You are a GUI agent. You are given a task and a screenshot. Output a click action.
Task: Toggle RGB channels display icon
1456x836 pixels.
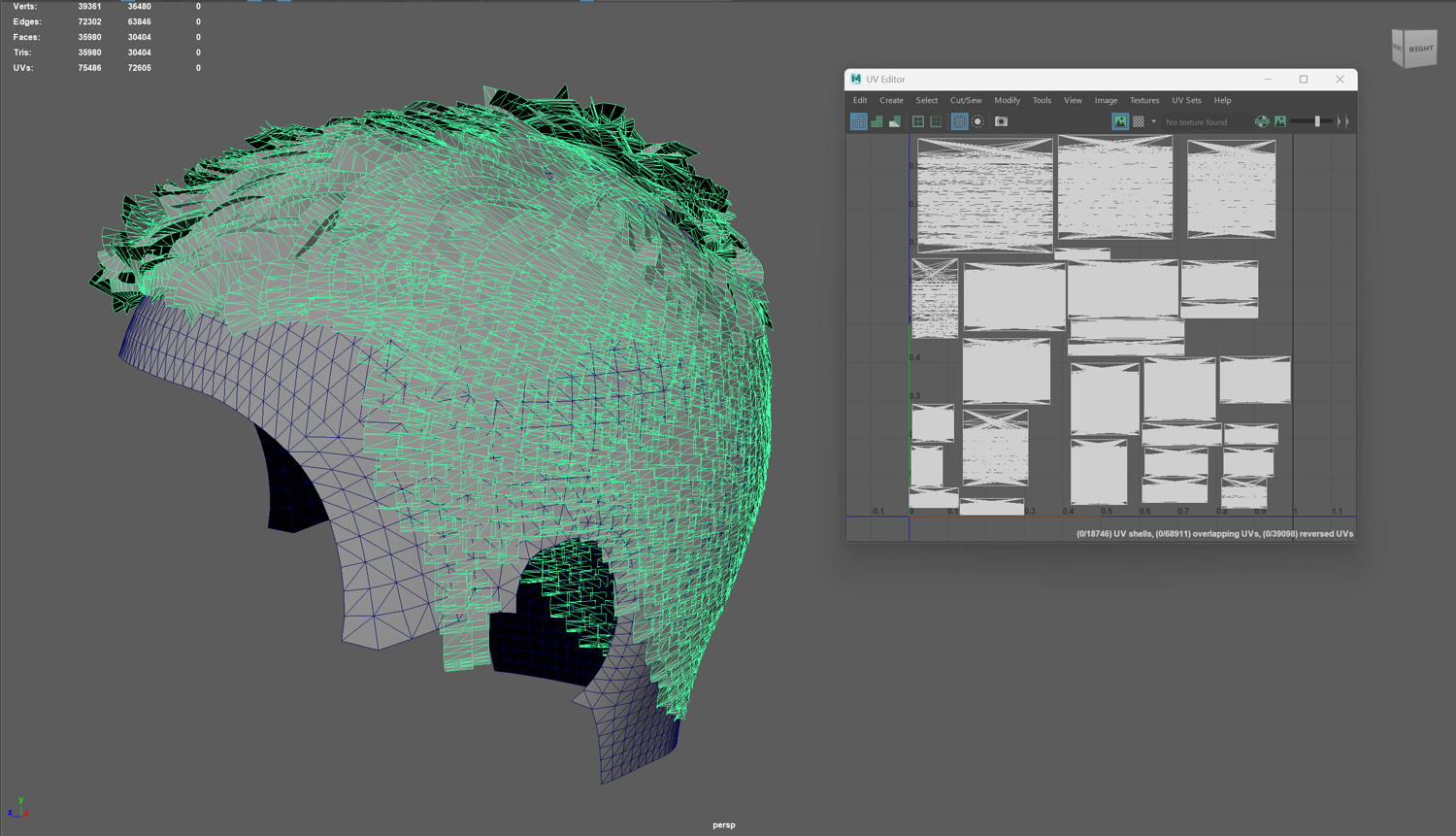1262,121
